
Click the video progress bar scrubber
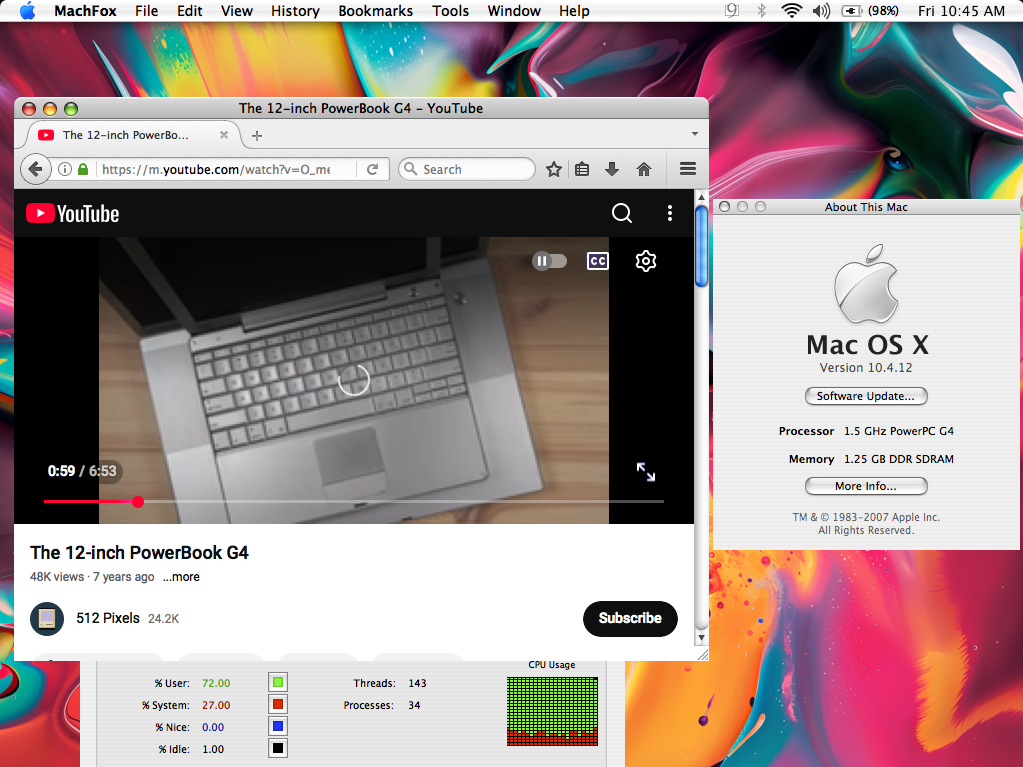point(138,502)
